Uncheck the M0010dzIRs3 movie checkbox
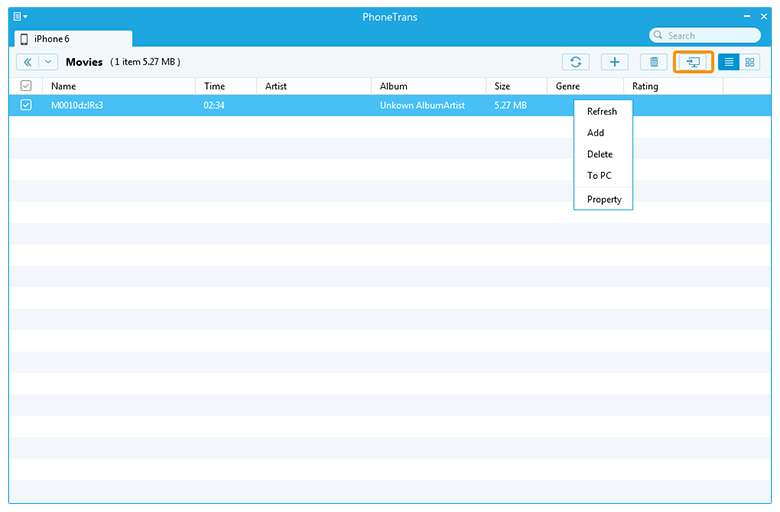The width and height of the screenshot is (780, 512). click(26, 105)
